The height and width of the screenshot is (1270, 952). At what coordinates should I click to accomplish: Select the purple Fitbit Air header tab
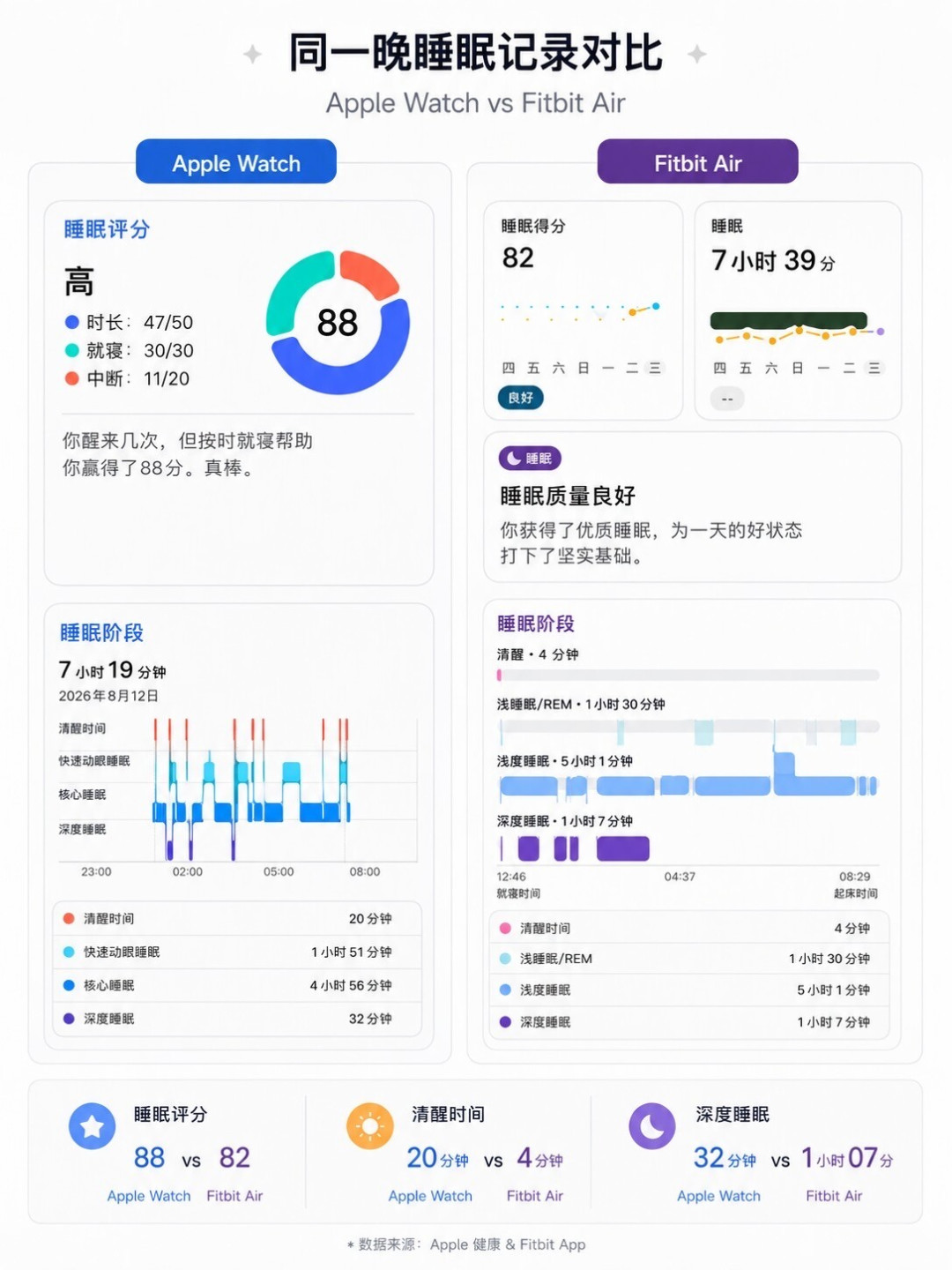tap(697, 162)
